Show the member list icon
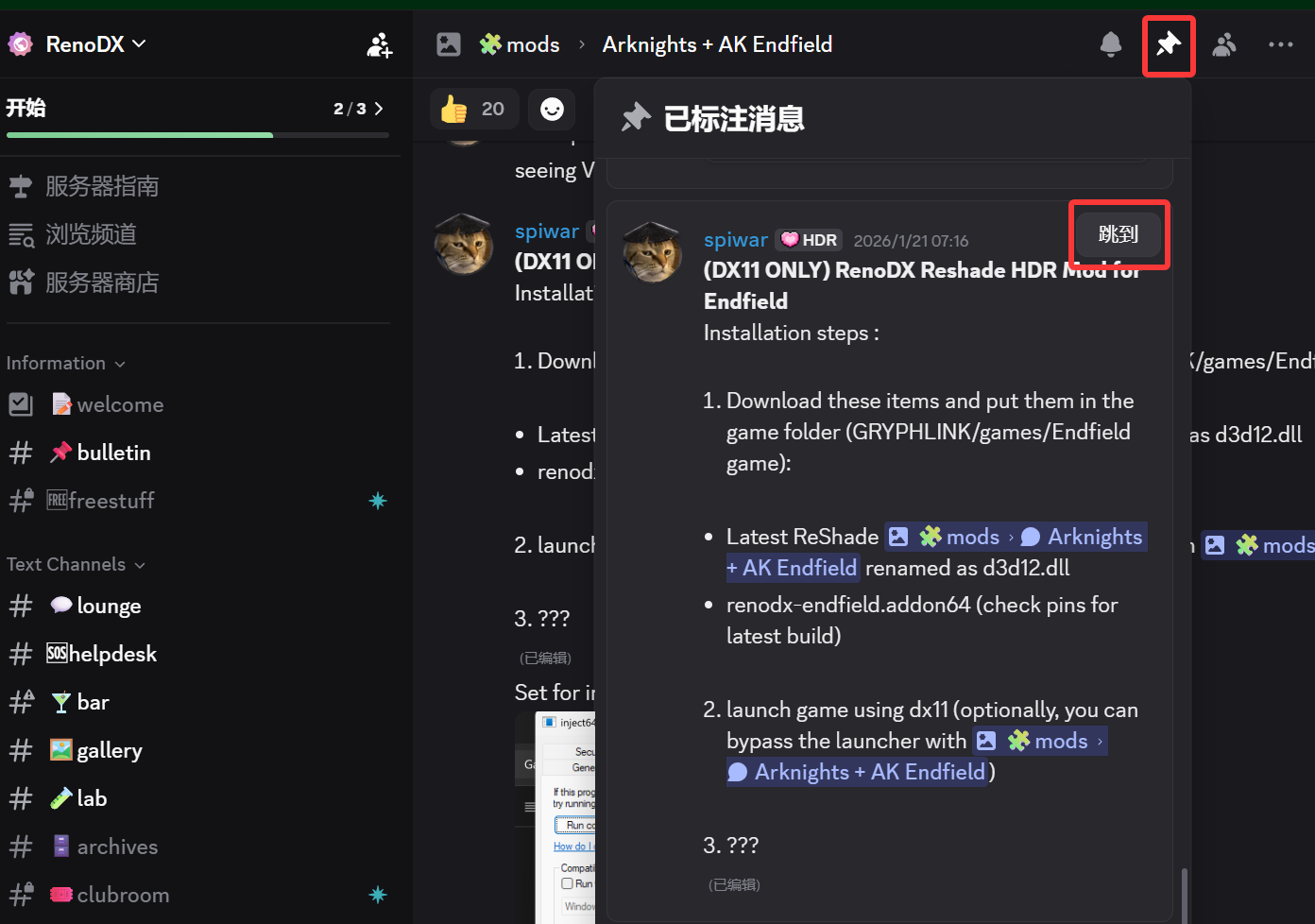Image resolution: width=1315 pixels, height=924 pixels. click(1224, 44)
